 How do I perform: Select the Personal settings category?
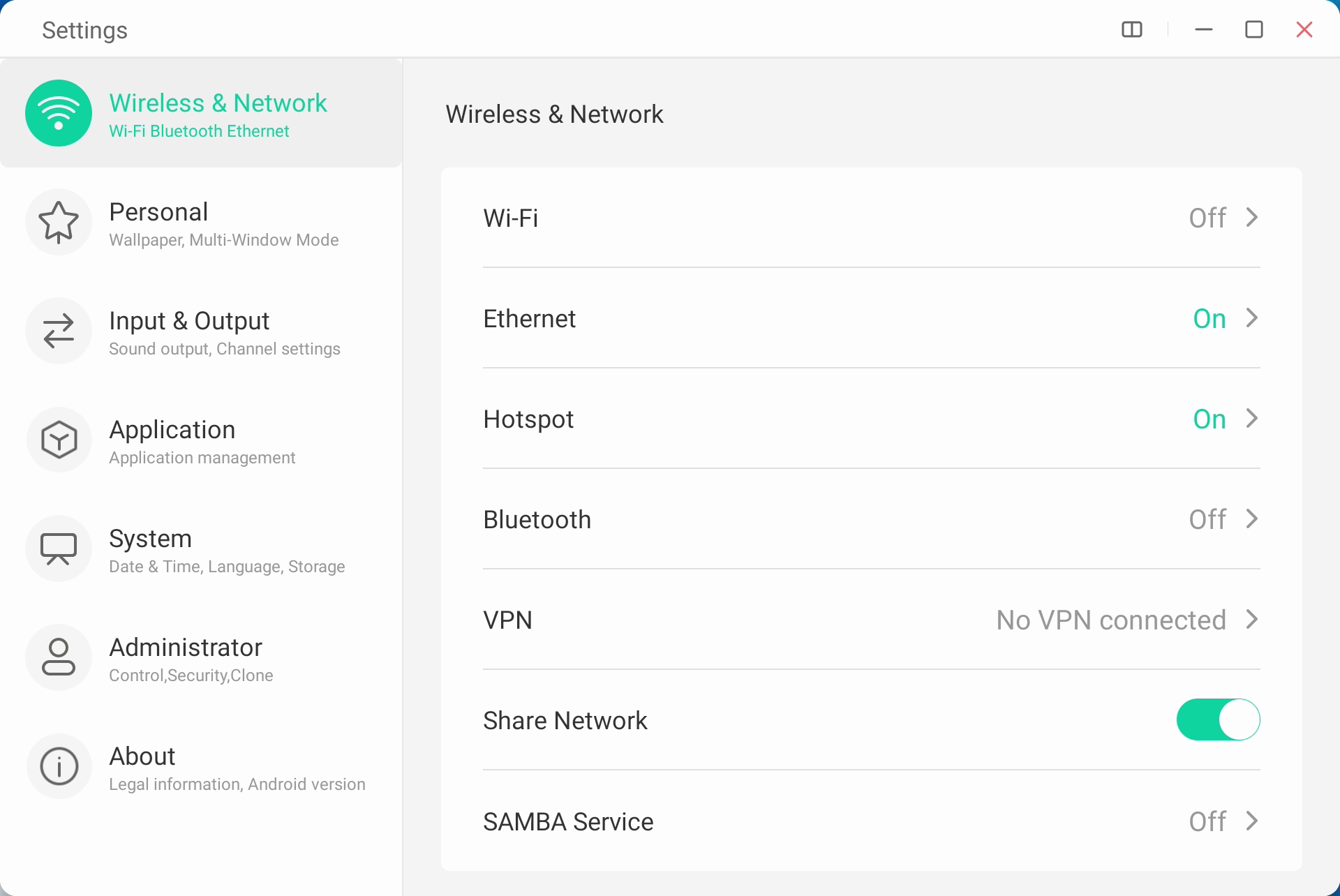click(223, 223)
